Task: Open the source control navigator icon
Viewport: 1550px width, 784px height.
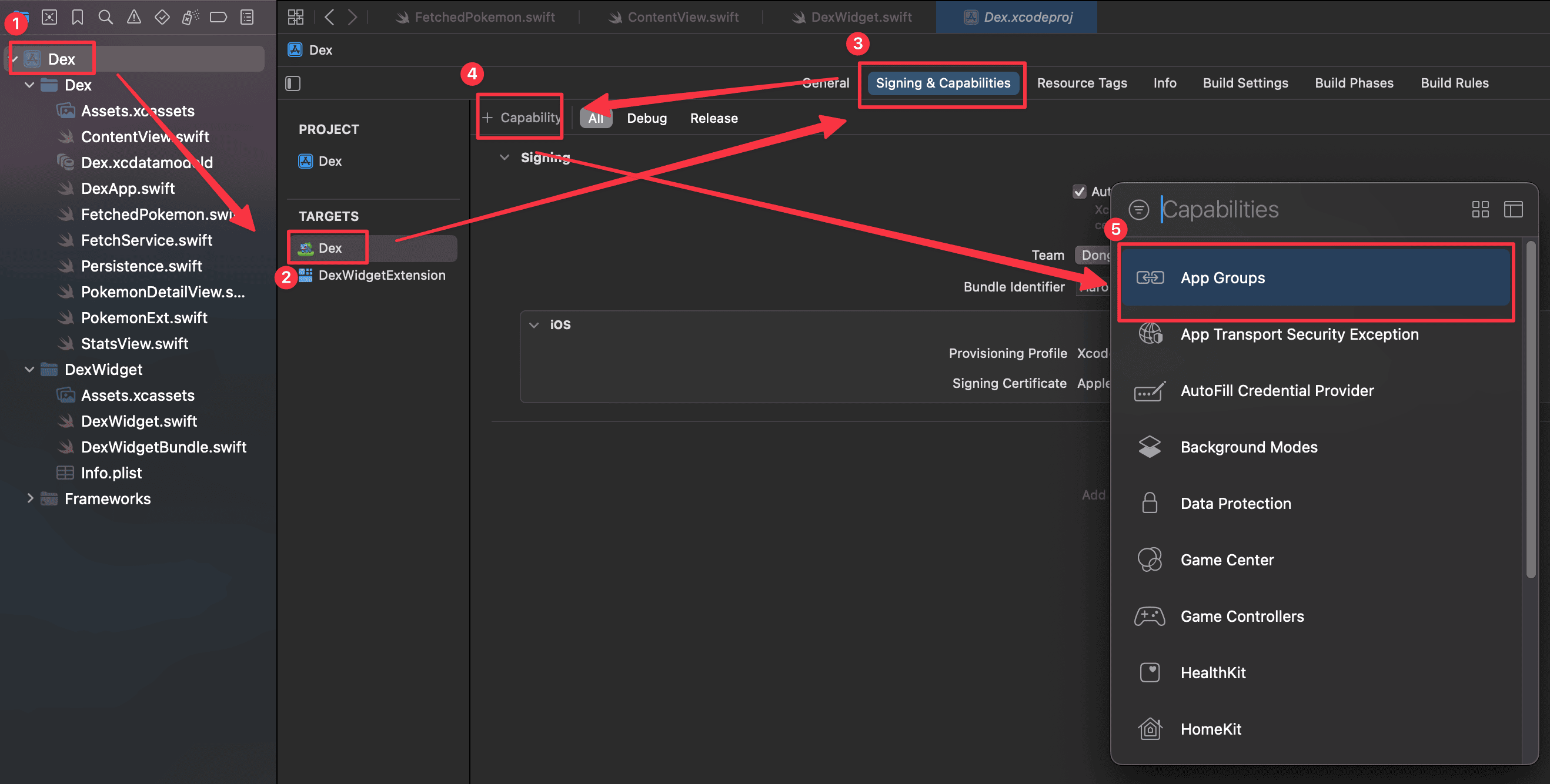Action: (x=49, y=17)
